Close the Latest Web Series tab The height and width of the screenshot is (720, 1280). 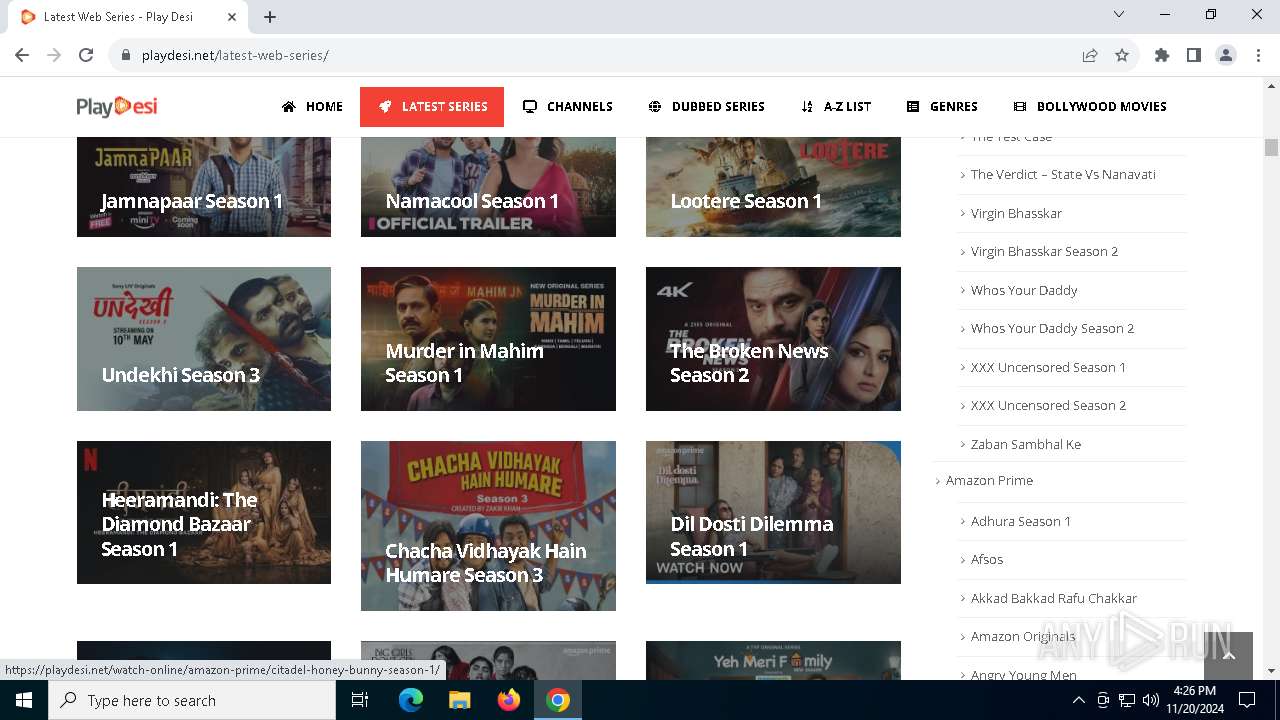tap(233, 17)
